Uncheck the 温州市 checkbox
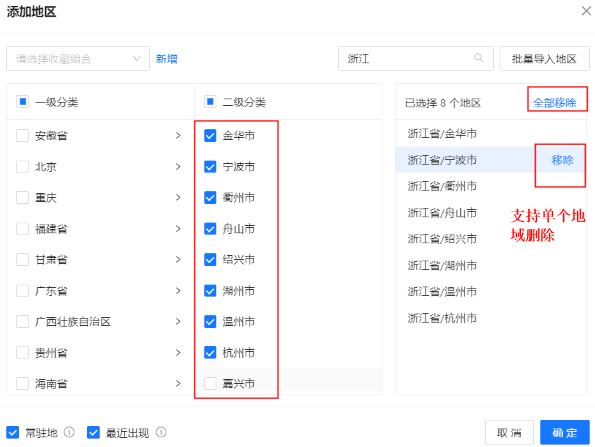This screenshot has width=595, height=447. (x=210, y=322)
